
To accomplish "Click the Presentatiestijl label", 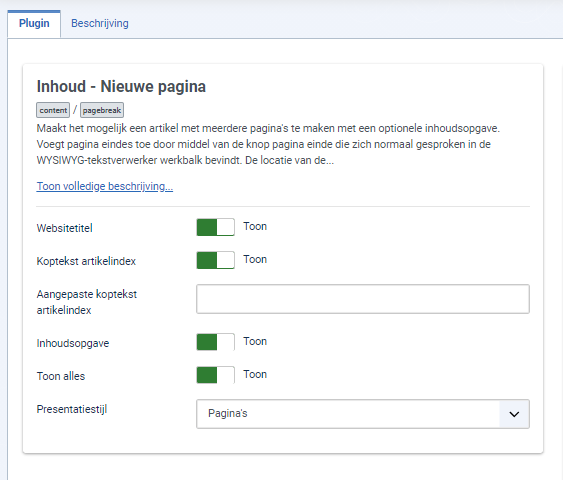I will tap(72, 409).
